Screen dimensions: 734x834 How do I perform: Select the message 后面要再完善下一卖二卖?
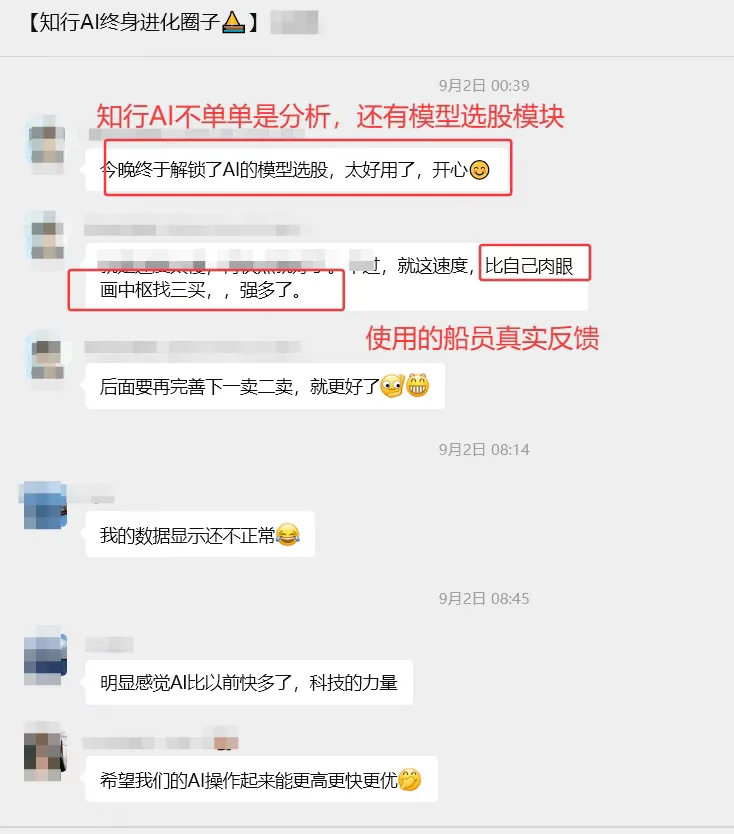tap(265, 386)
